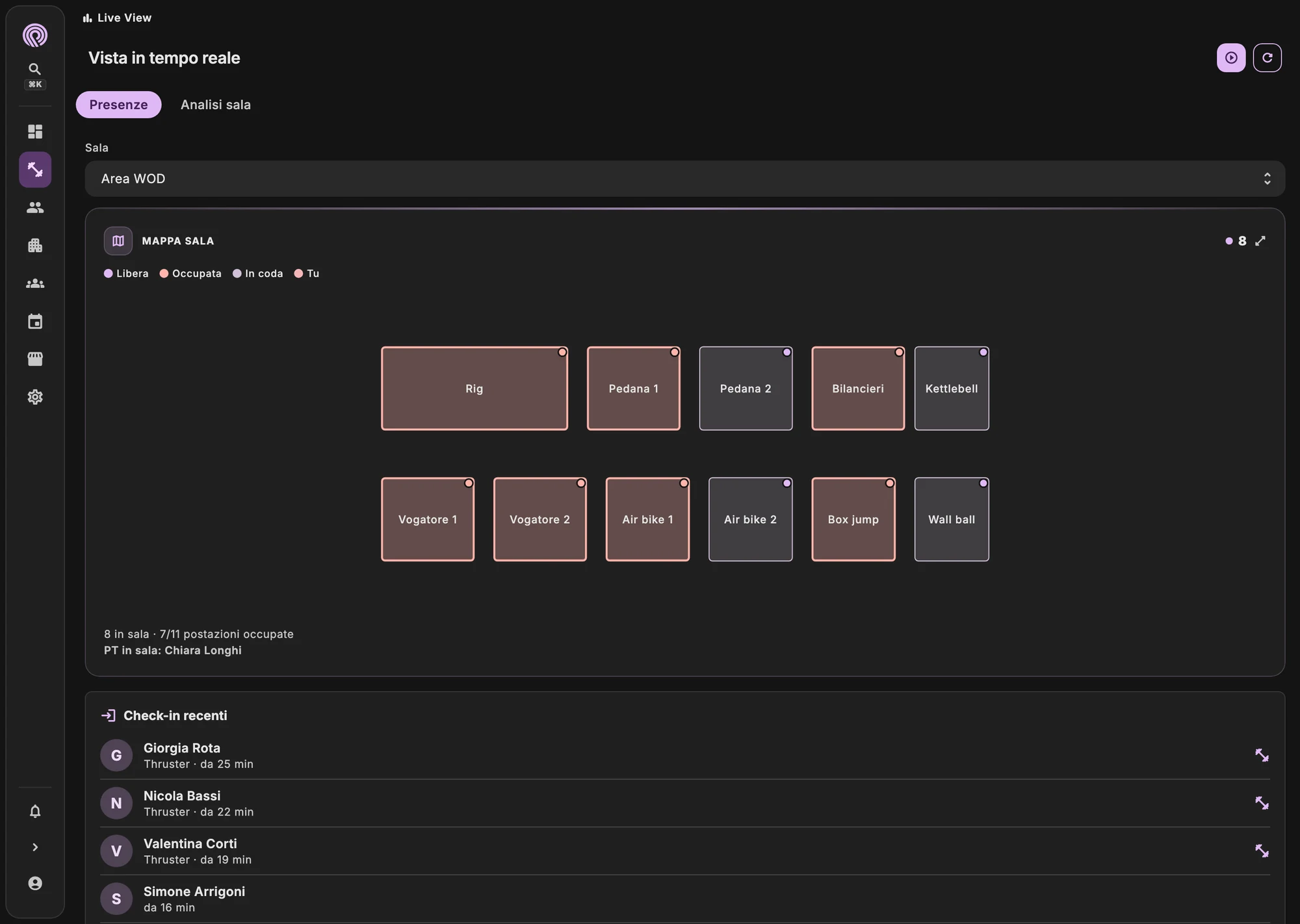Select the dumbbell Live View sidebar icon
This screenshot has width=1300, height=924.
pos(35,170)
